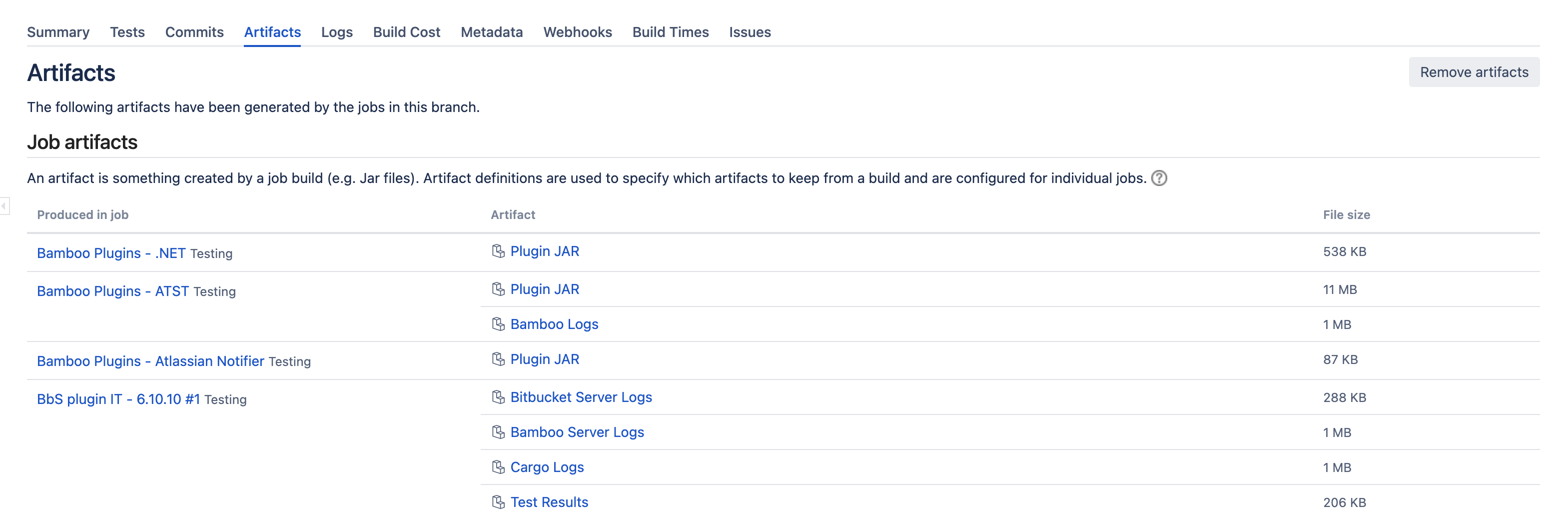Open the Commits tab

tap(194, 32)
